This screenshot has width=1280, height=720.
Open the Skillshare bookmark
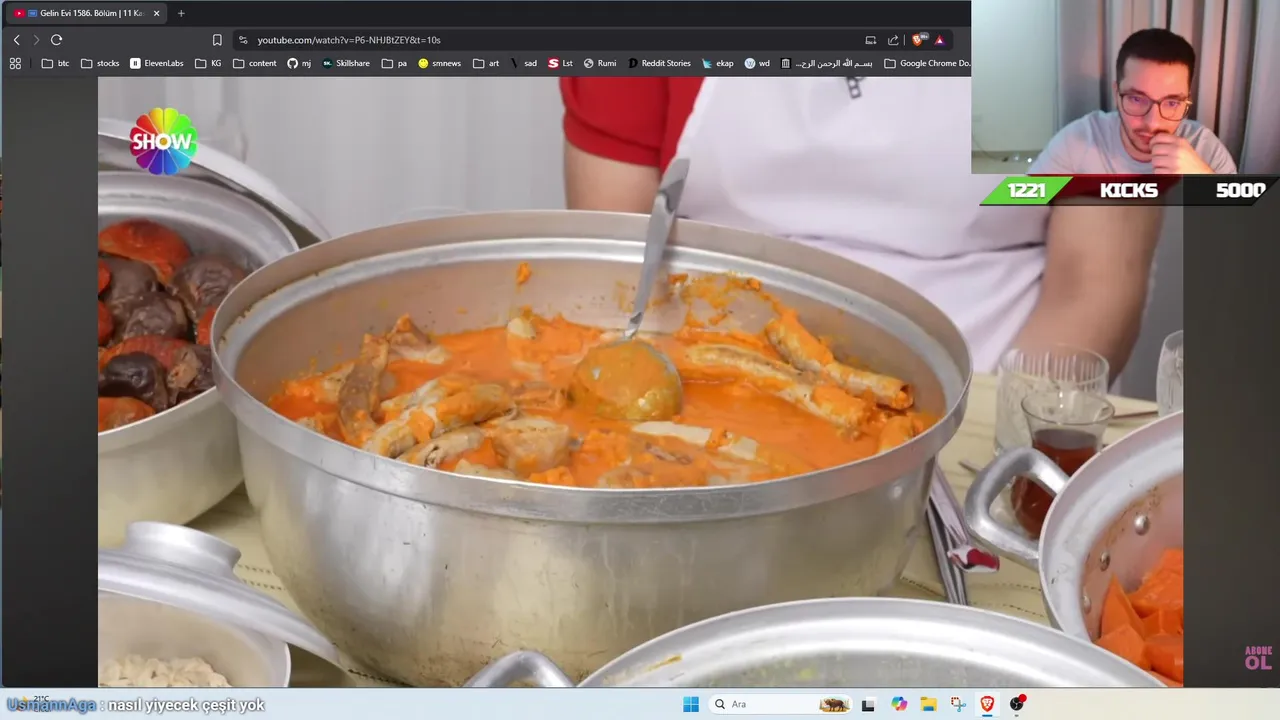coord(346,63)
